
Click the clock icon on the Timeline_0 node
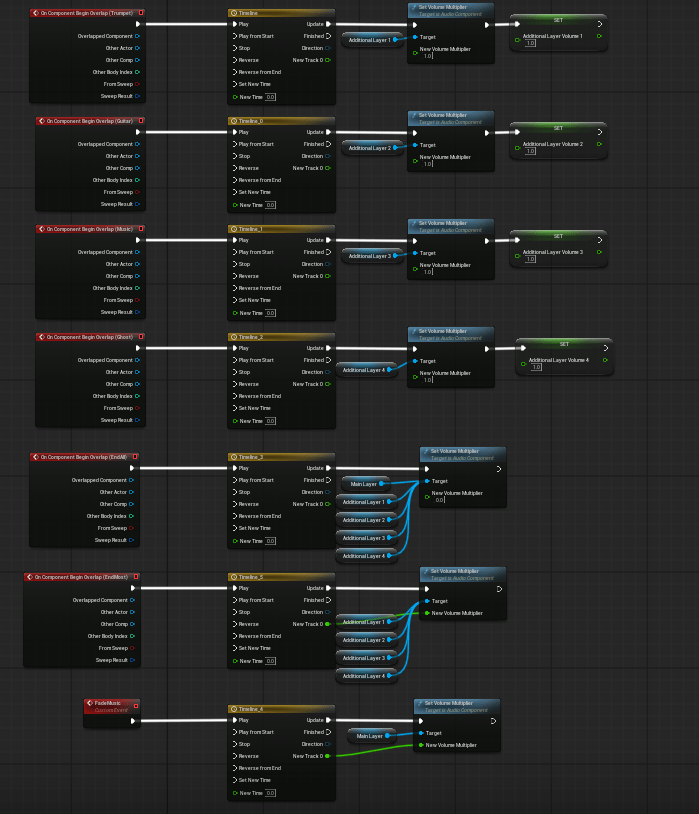point(235,121)
